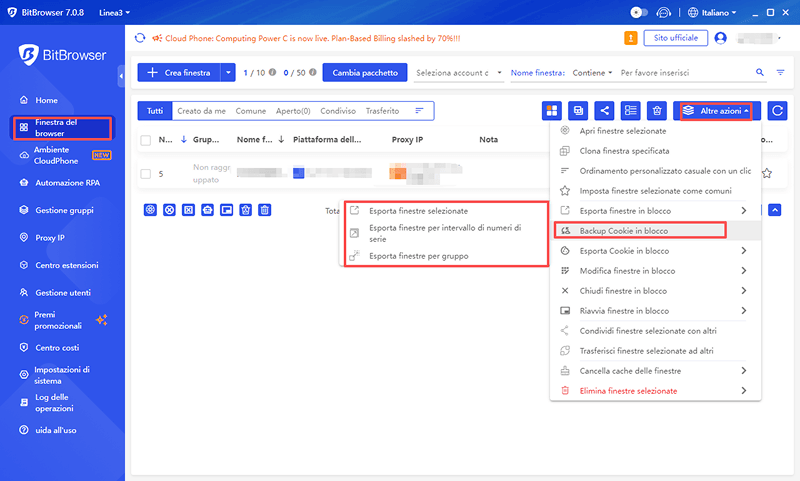Open the Italiano language dropdown
Screen dimensions: 800x481
tap(713, 13)
